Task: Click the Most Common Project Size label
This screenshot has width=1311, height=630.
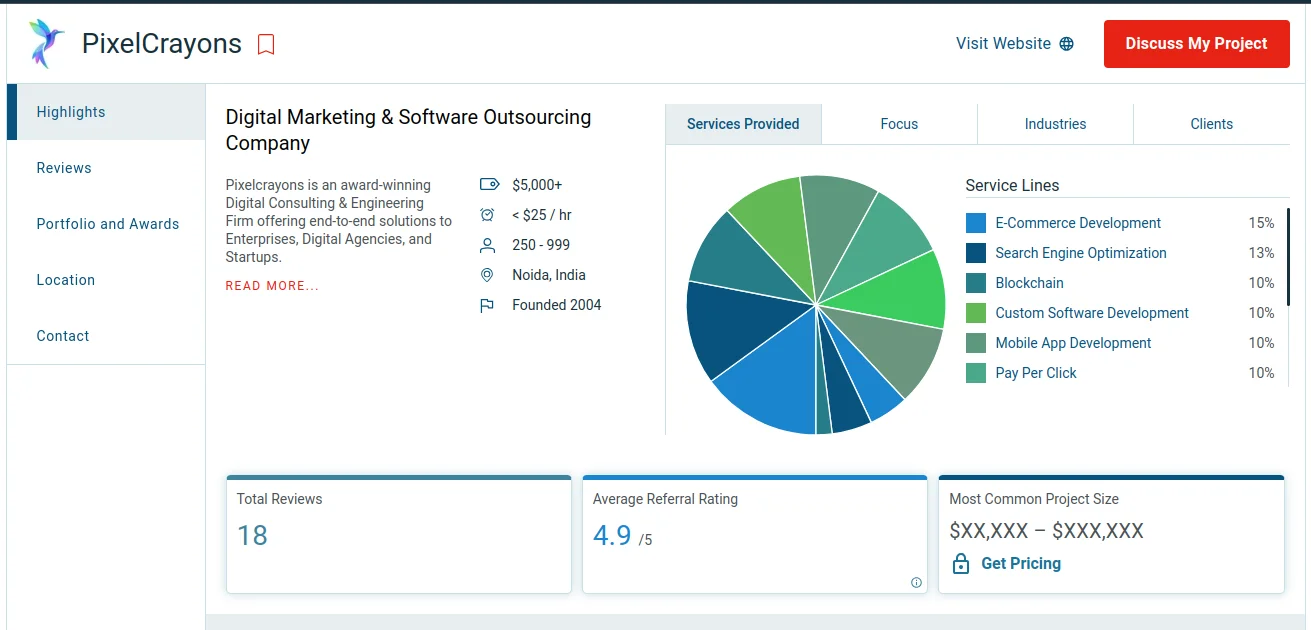Action: tap(1034, 499)
